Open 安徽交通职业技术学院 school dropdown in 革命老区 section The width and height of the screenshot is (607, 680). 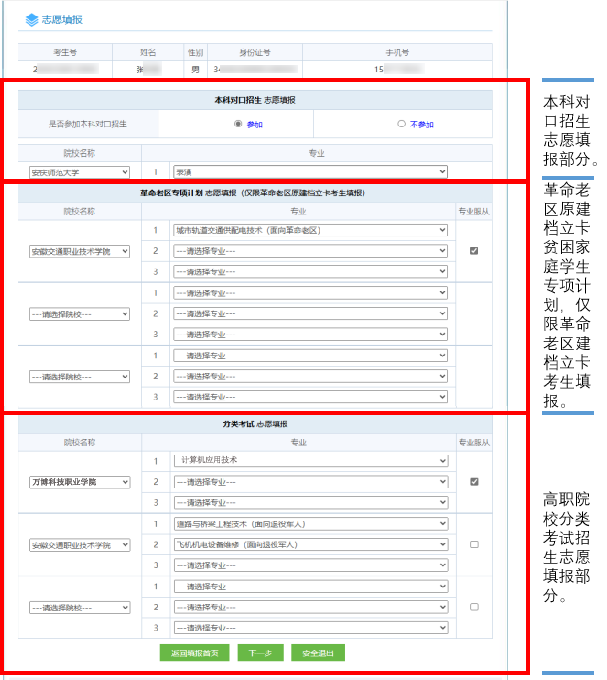(x=79, y=251)
